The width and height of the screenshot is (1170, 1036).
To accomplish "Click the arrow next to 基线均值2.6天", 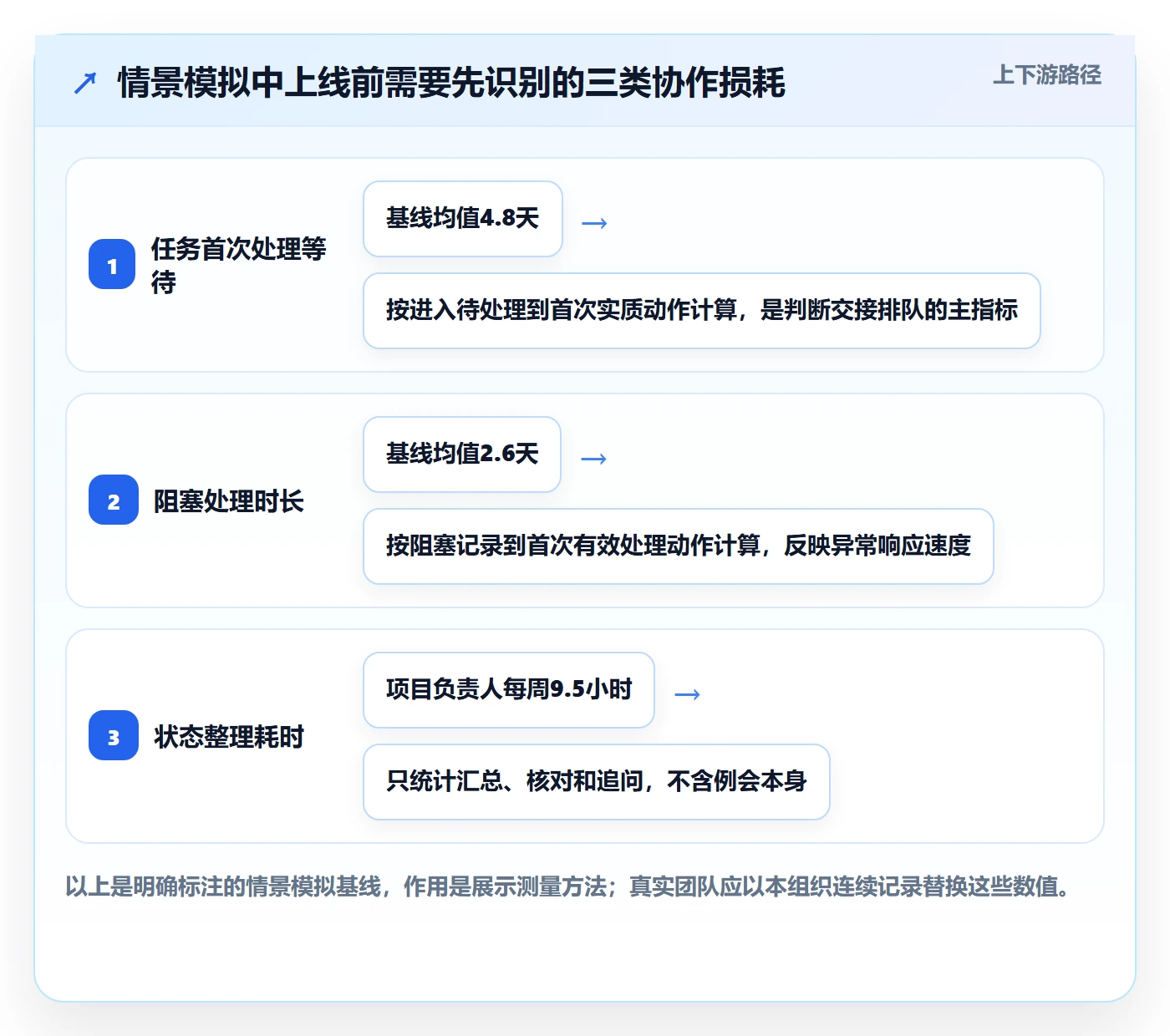I will pyautogui.click(x=593, y=459).
